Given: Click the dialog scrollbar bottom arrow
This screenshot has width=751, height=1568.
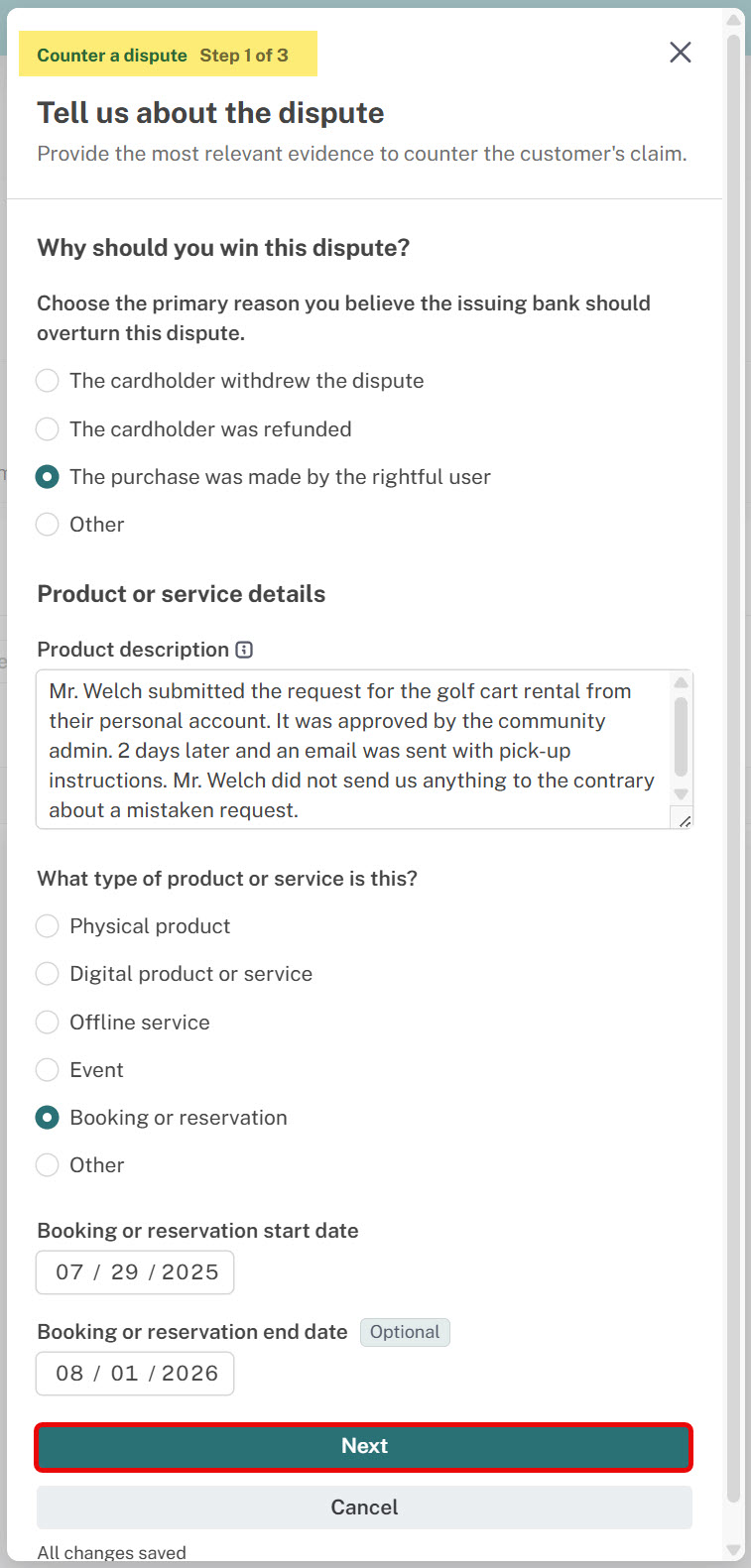Looking at the screenshot, I should pos(734,1550).
